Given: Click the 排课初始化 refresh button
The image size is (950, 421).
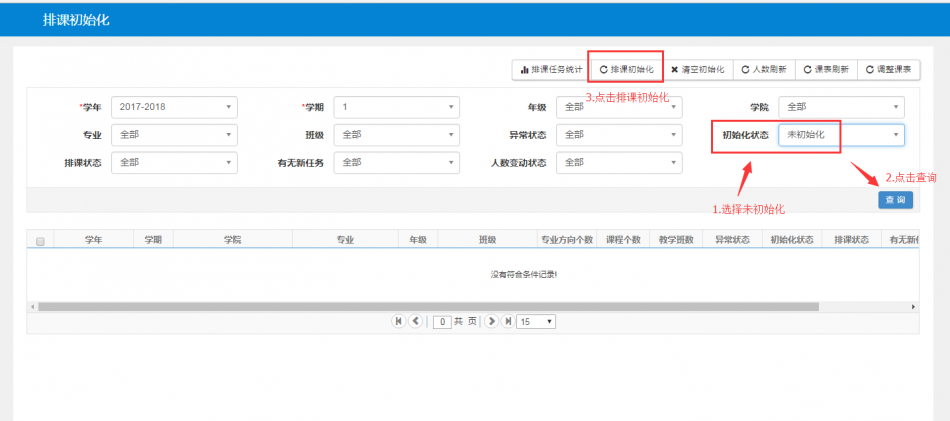Looking at the screenshot, I should (x=626, y=70).
